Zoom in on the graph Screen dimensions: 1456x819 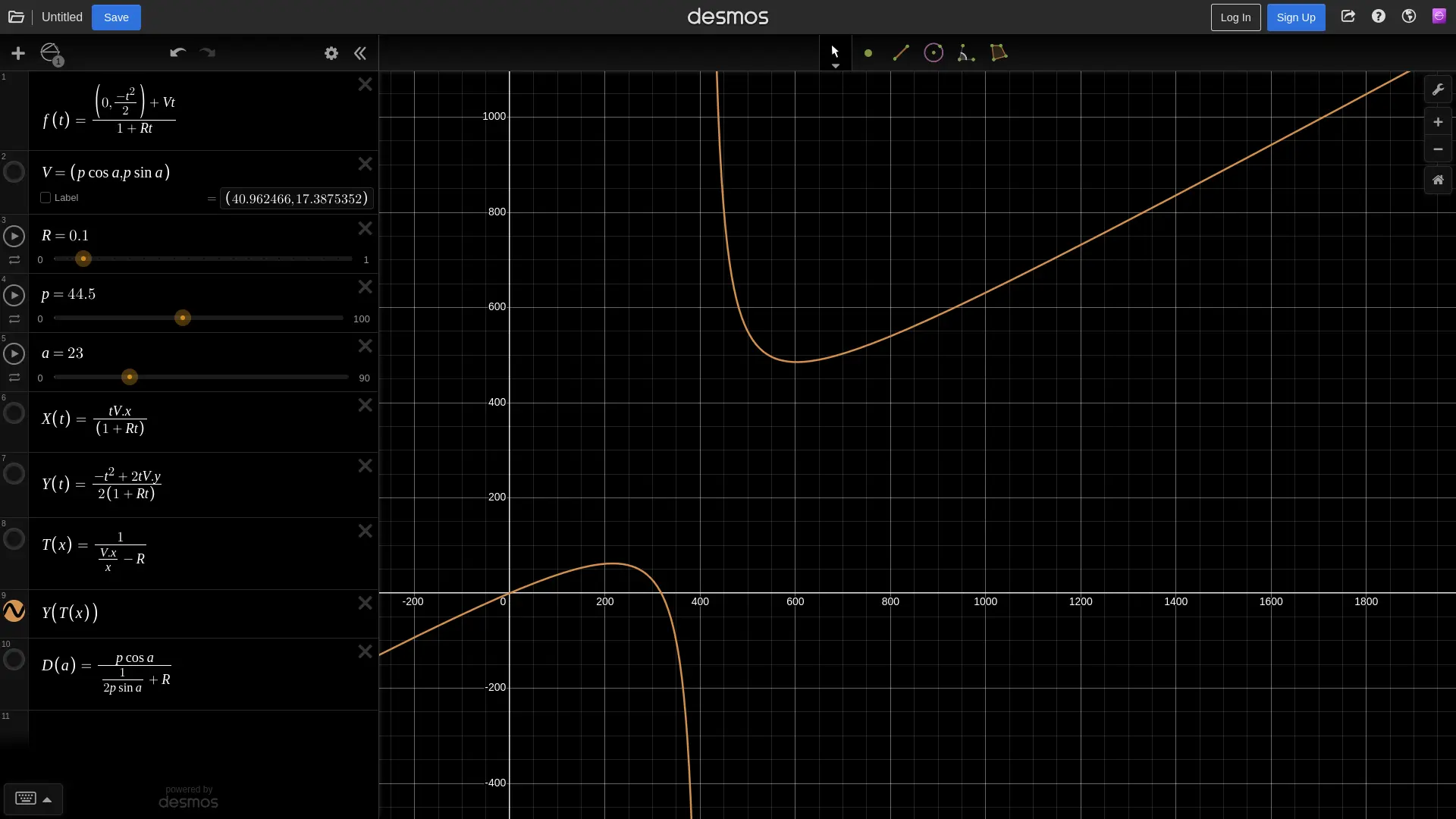pyautogui.click(x=1438, y=122)
